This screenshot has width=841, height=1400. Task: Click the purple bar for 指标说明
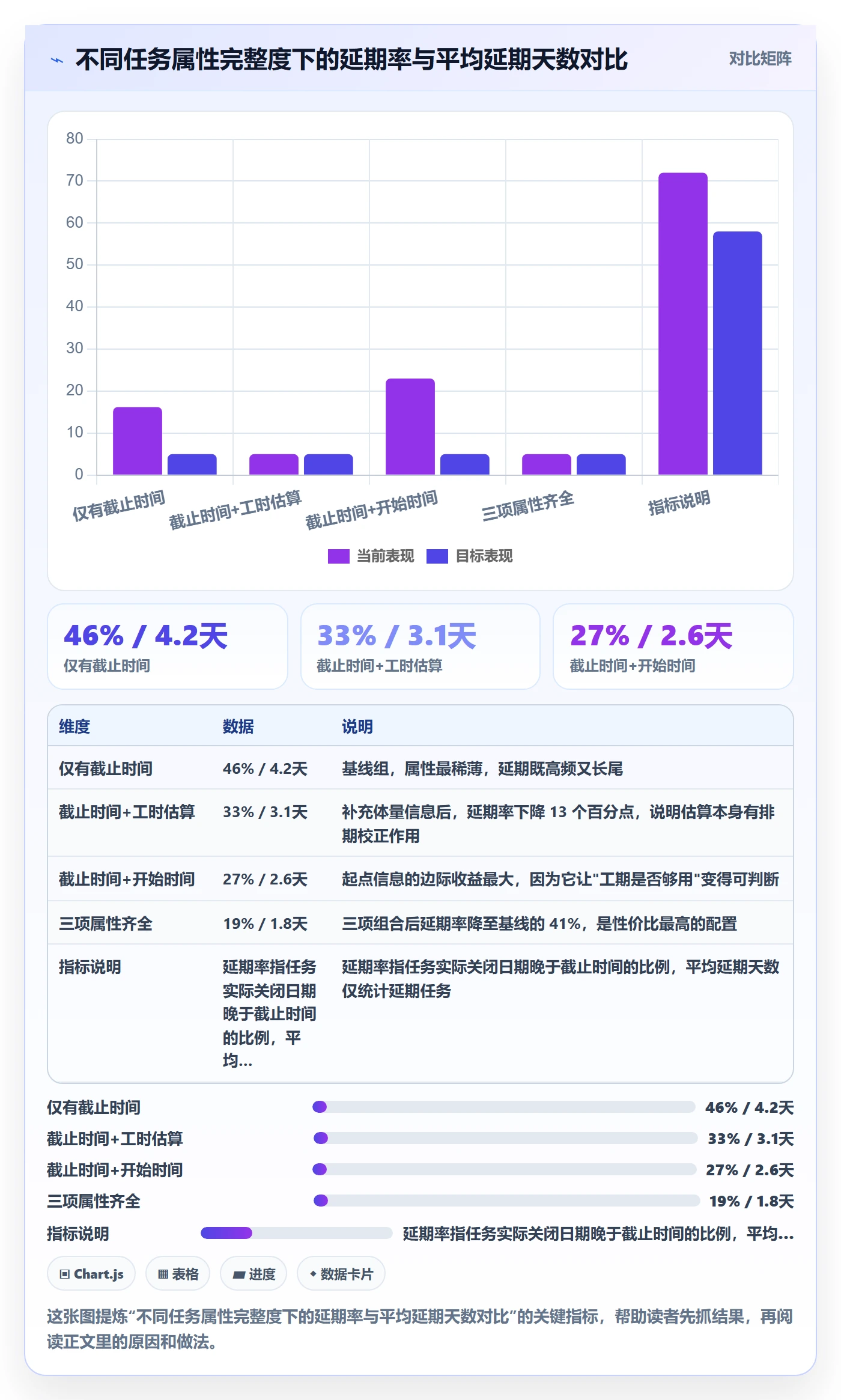pos(683,324)
